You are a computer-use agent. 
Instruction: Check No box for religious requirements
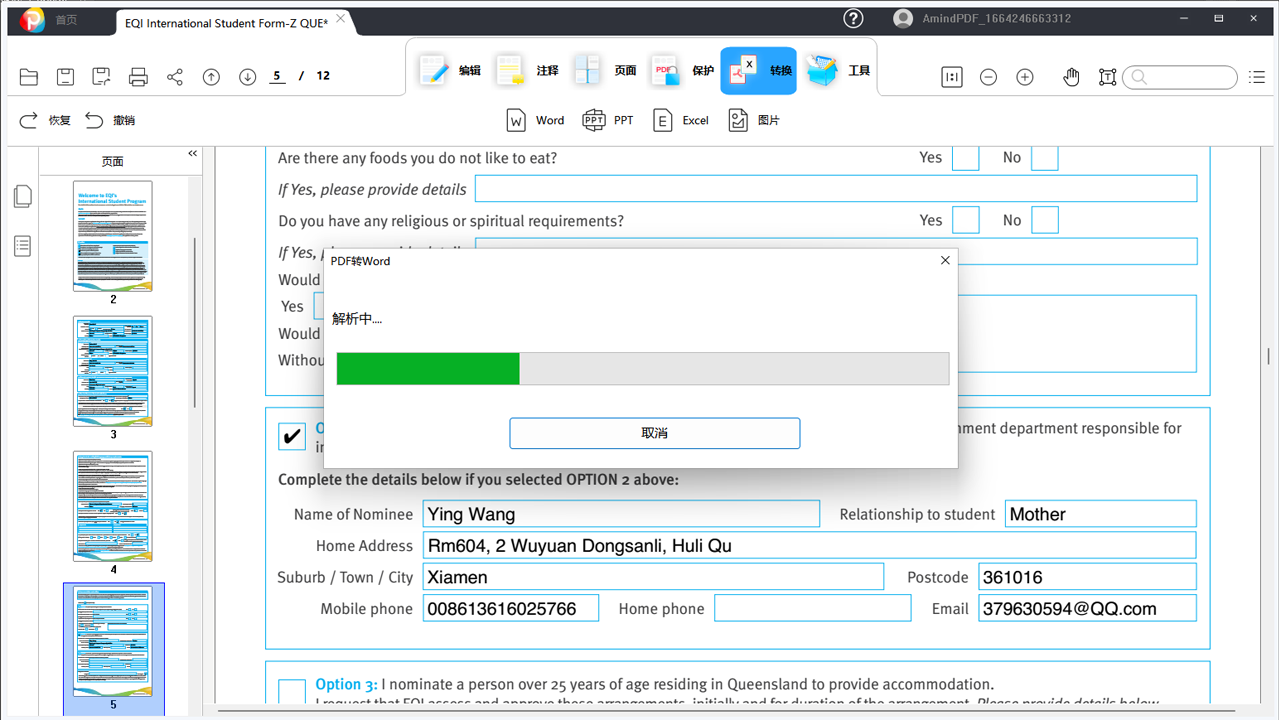click(x=1044, y=221)
